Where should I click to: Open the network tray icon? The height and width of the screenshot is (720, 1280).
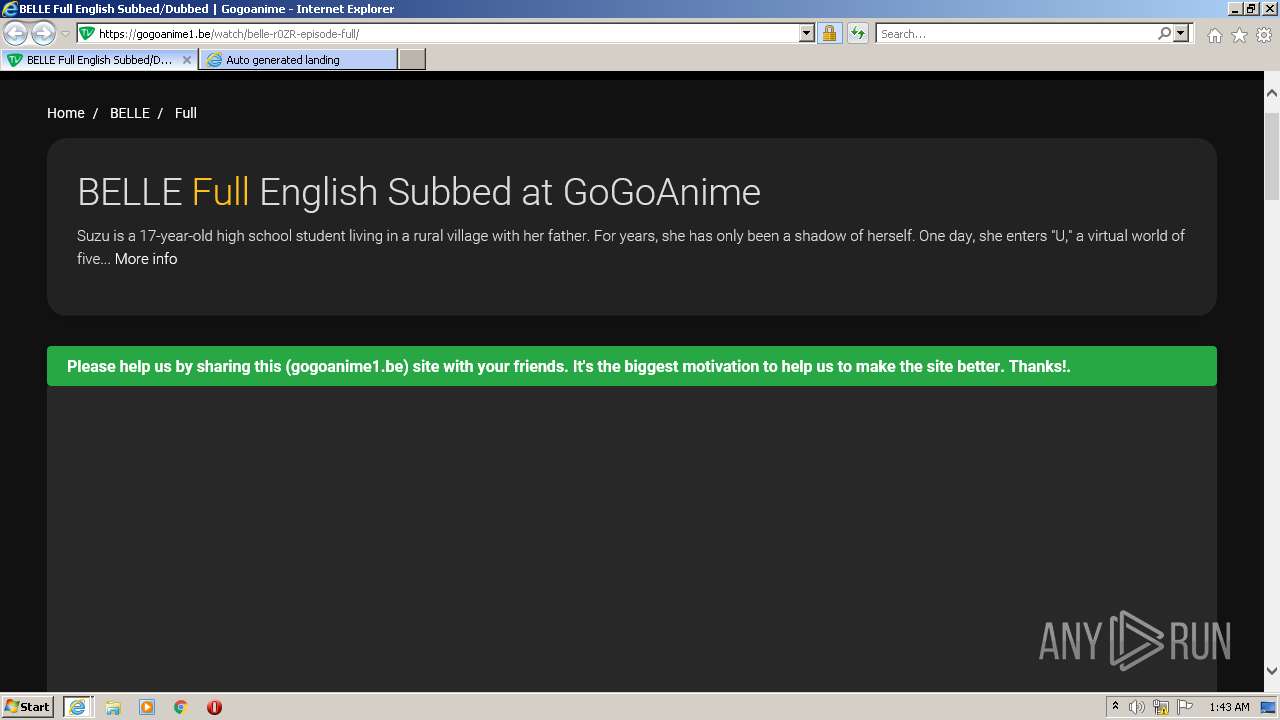tap(1161, 707)
